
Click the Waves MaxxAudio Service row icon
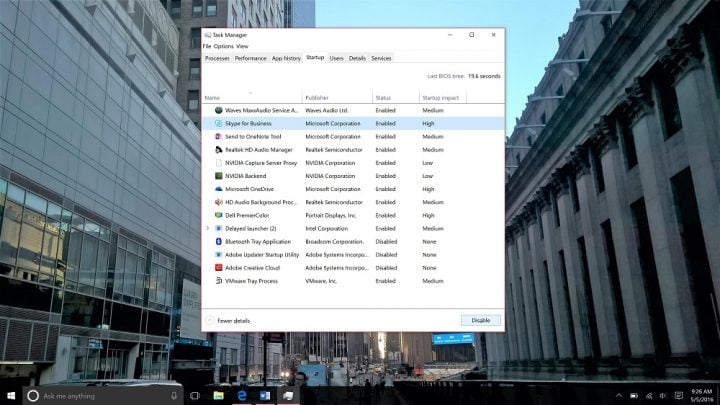[219, 110]
